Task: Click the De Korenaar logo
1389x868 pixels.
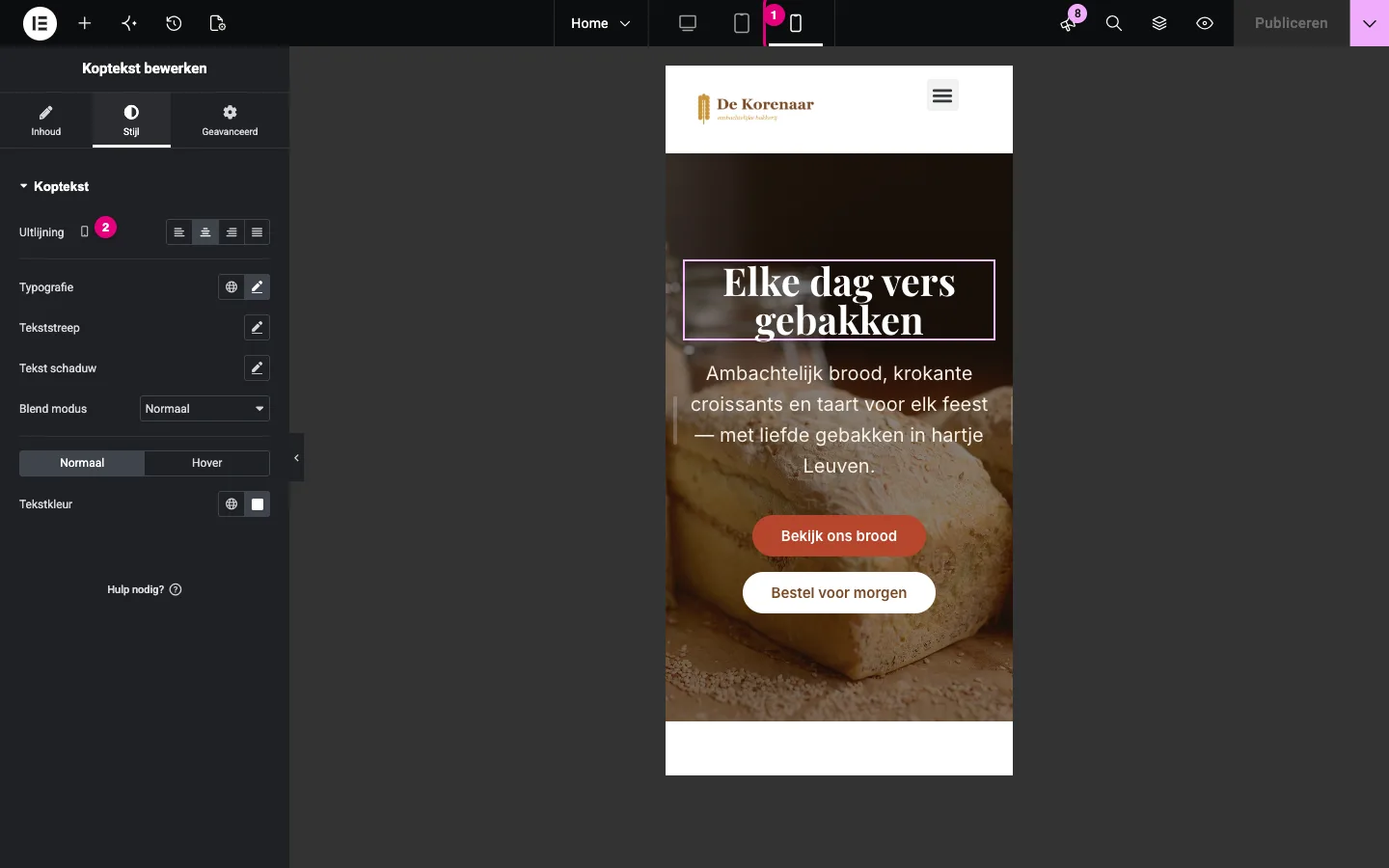Action: pyautogui.click(x=756, y=108)
